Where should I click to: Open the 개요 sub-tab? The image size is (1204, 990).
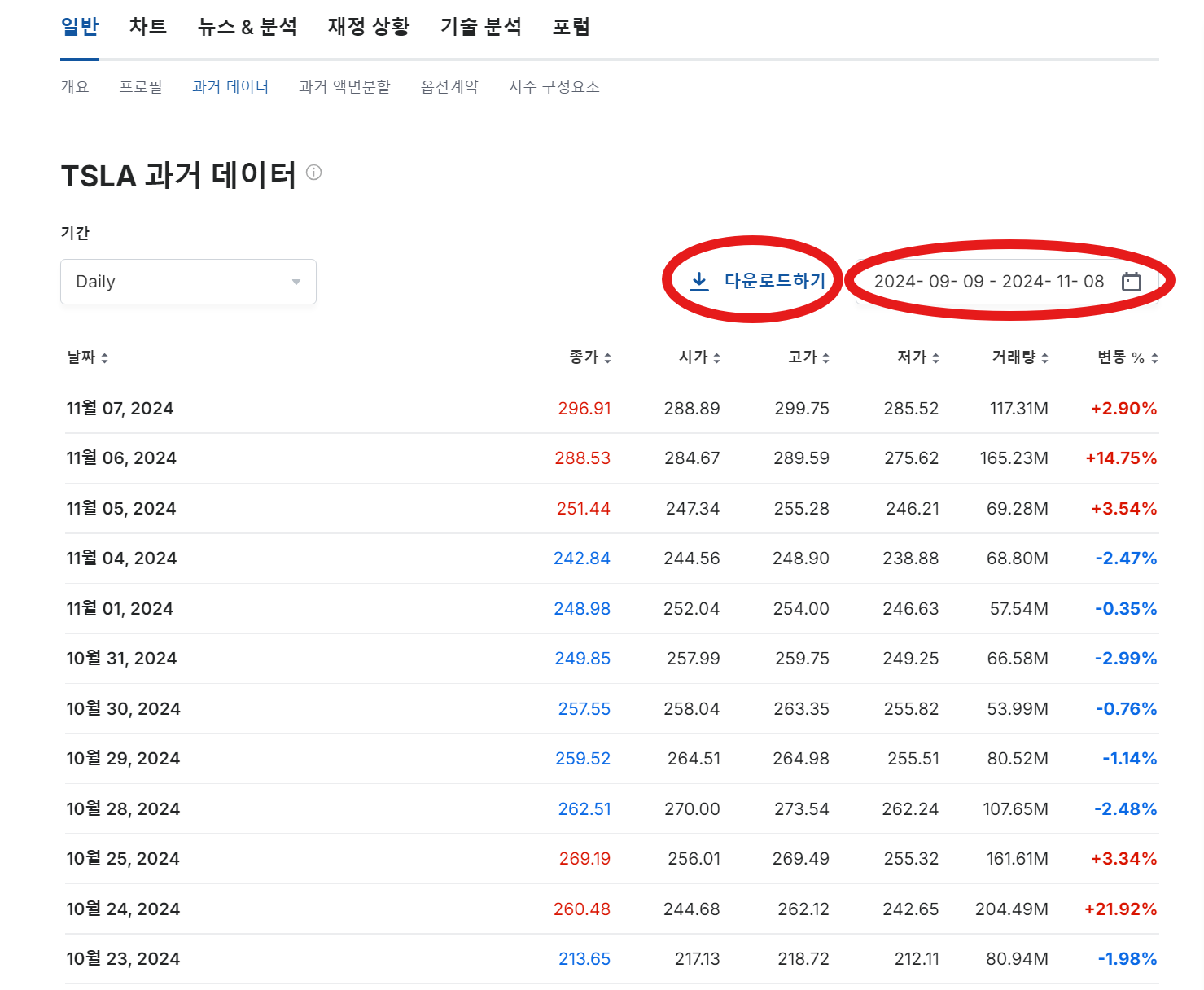pyautogui.click(x=75, y=86)
